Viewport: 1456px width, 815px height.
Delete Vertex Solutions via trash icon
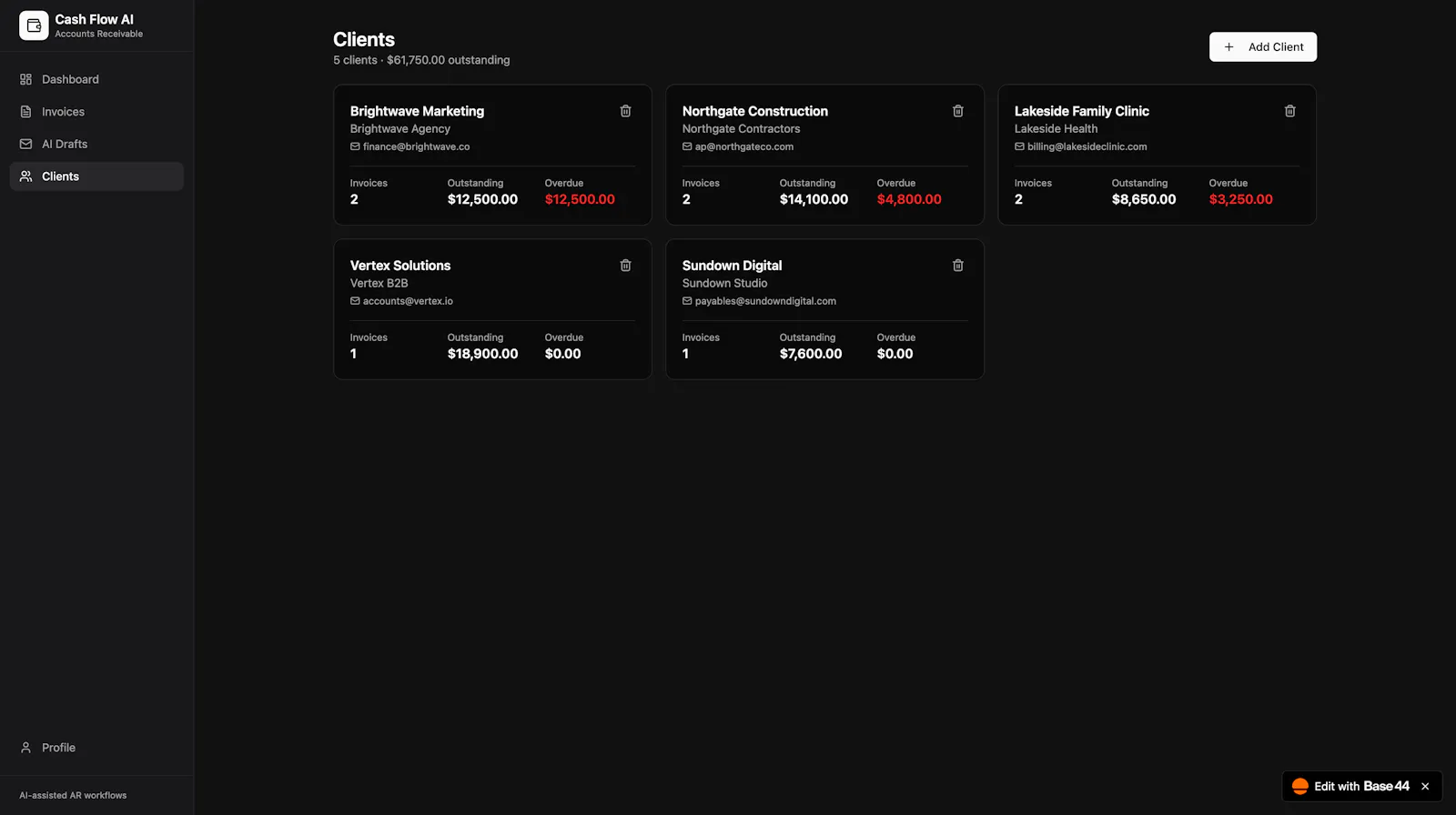[625, 266]
